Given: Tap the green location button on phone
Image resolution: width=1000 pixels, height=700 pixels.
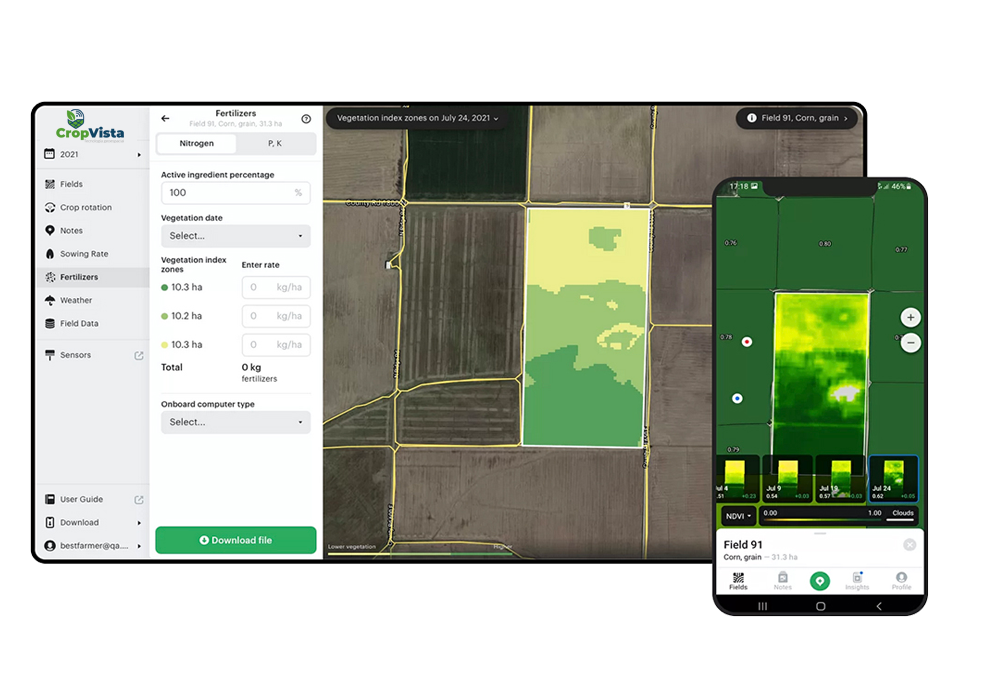Looking at the screenshot, I should (820, 580).
